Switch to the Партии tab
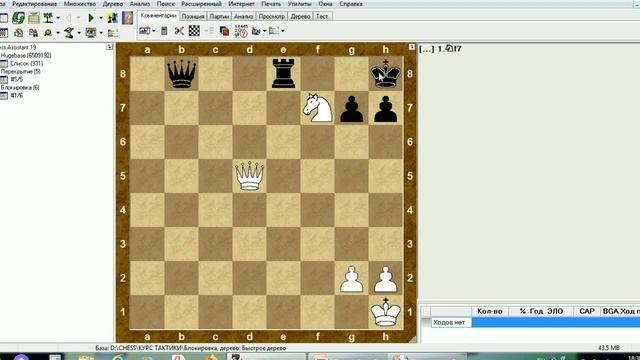Screen dimensions: 640x360 (219, 16)
